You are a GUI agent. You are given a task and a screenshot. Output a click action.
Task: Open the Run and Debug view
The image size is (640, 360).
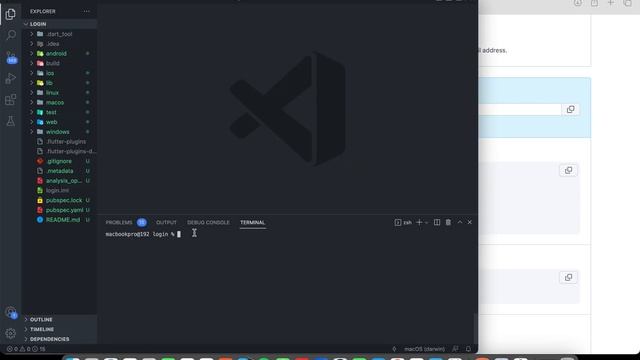(x=11, y=78)
